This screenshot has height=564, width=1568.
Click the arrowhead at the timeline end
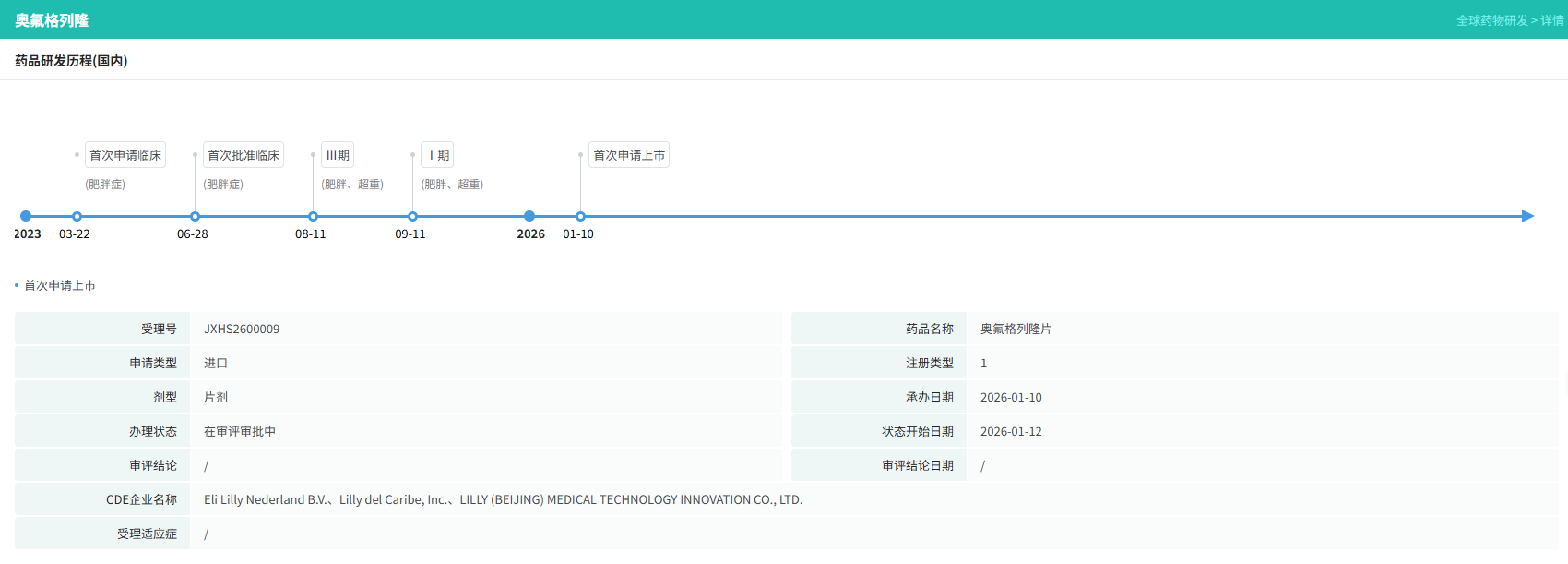pos(1527,216)
